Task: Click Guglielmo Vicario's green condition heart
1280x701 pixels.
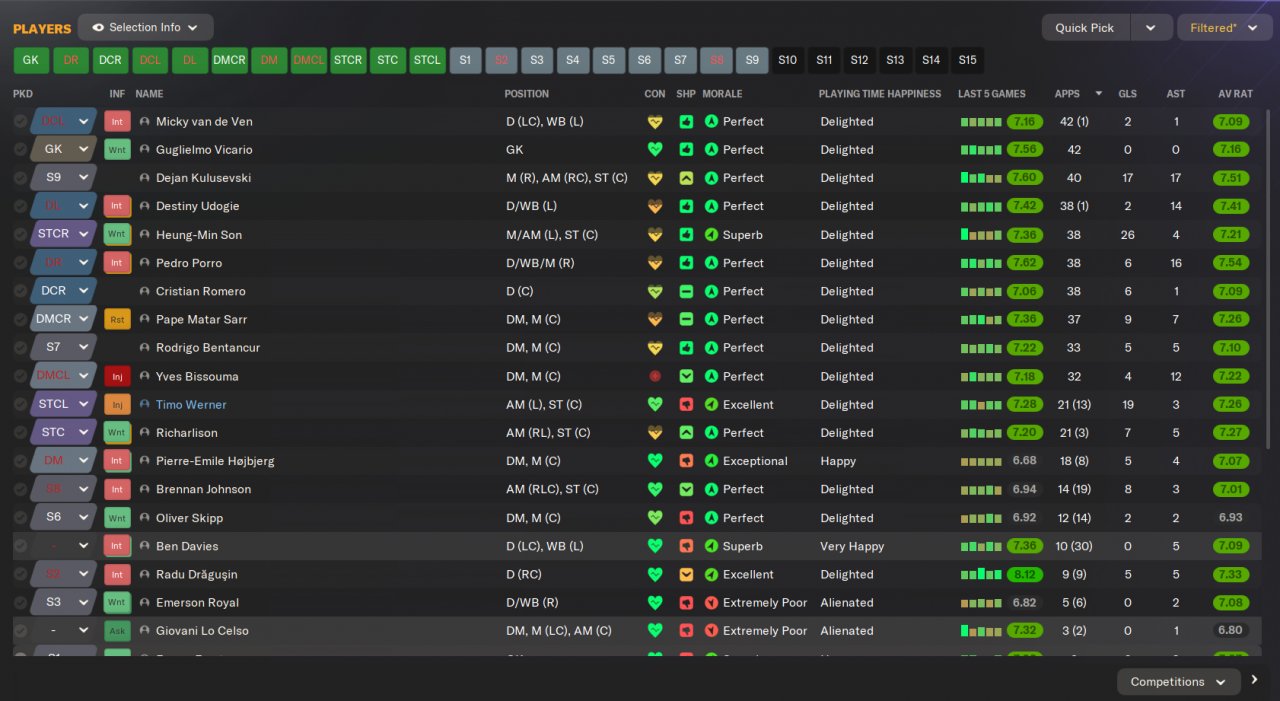Action: click(x=655, y=150)
